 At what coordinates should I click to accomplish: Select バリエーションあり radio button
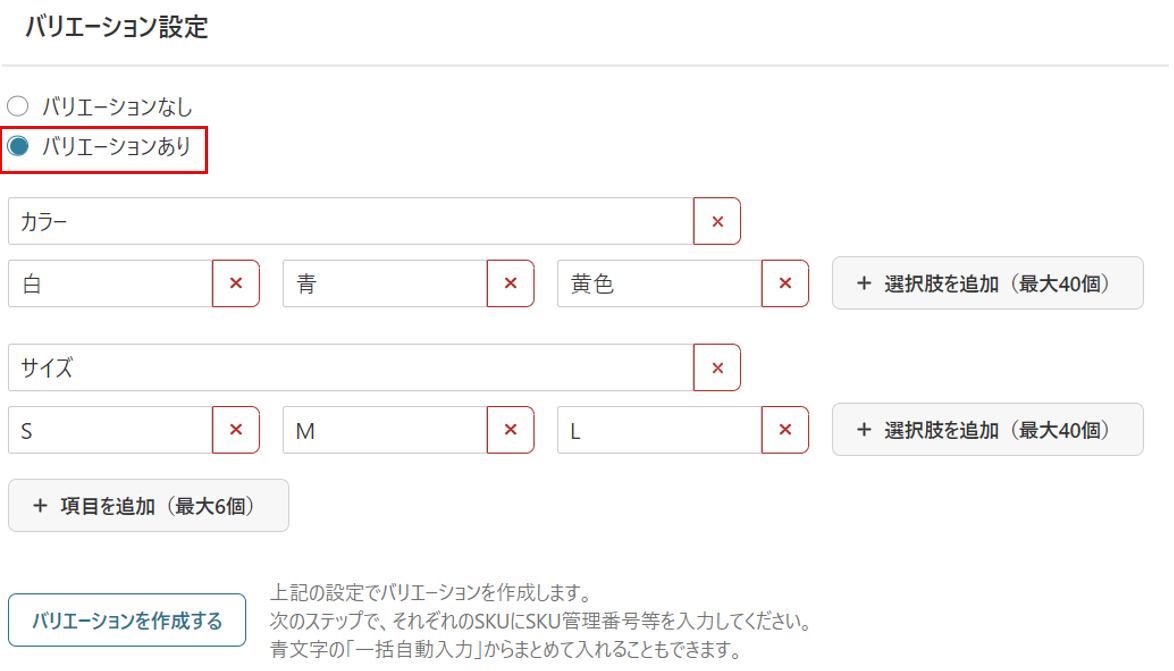pos(18,146)
